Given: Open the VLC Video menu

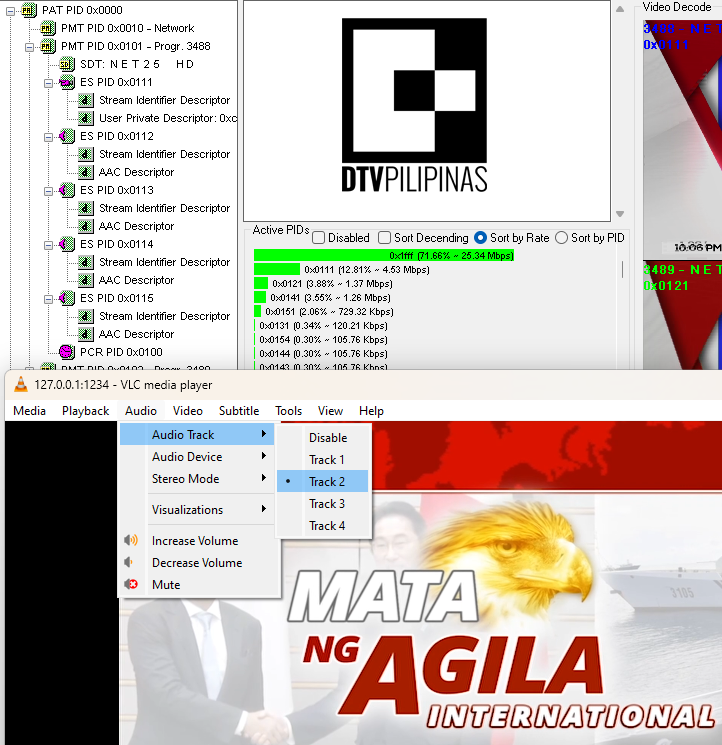Looking at the screenshot, I should click(x=188, y=411).
